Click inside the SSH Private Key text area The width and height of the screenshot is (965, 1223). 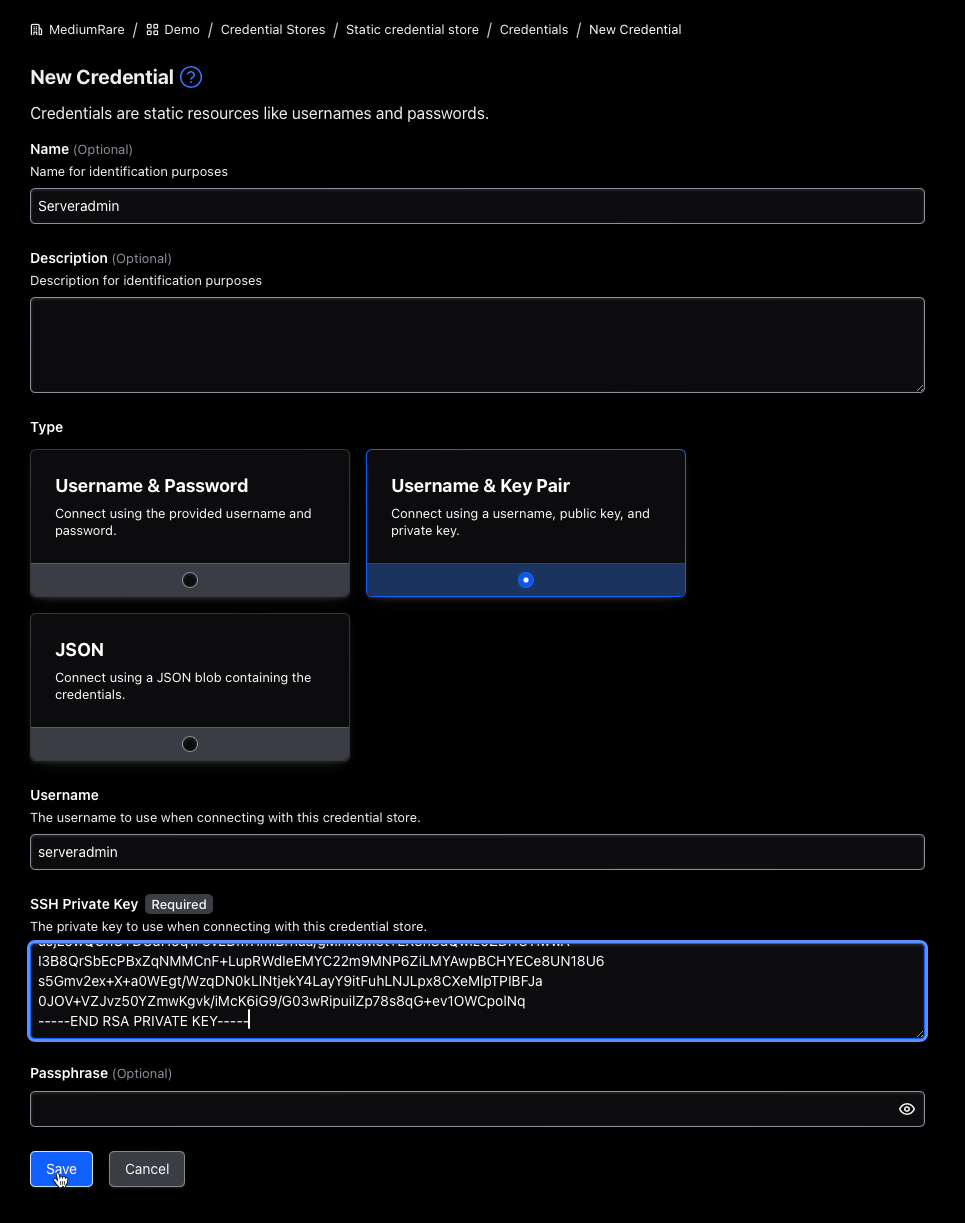click(477, 990)
